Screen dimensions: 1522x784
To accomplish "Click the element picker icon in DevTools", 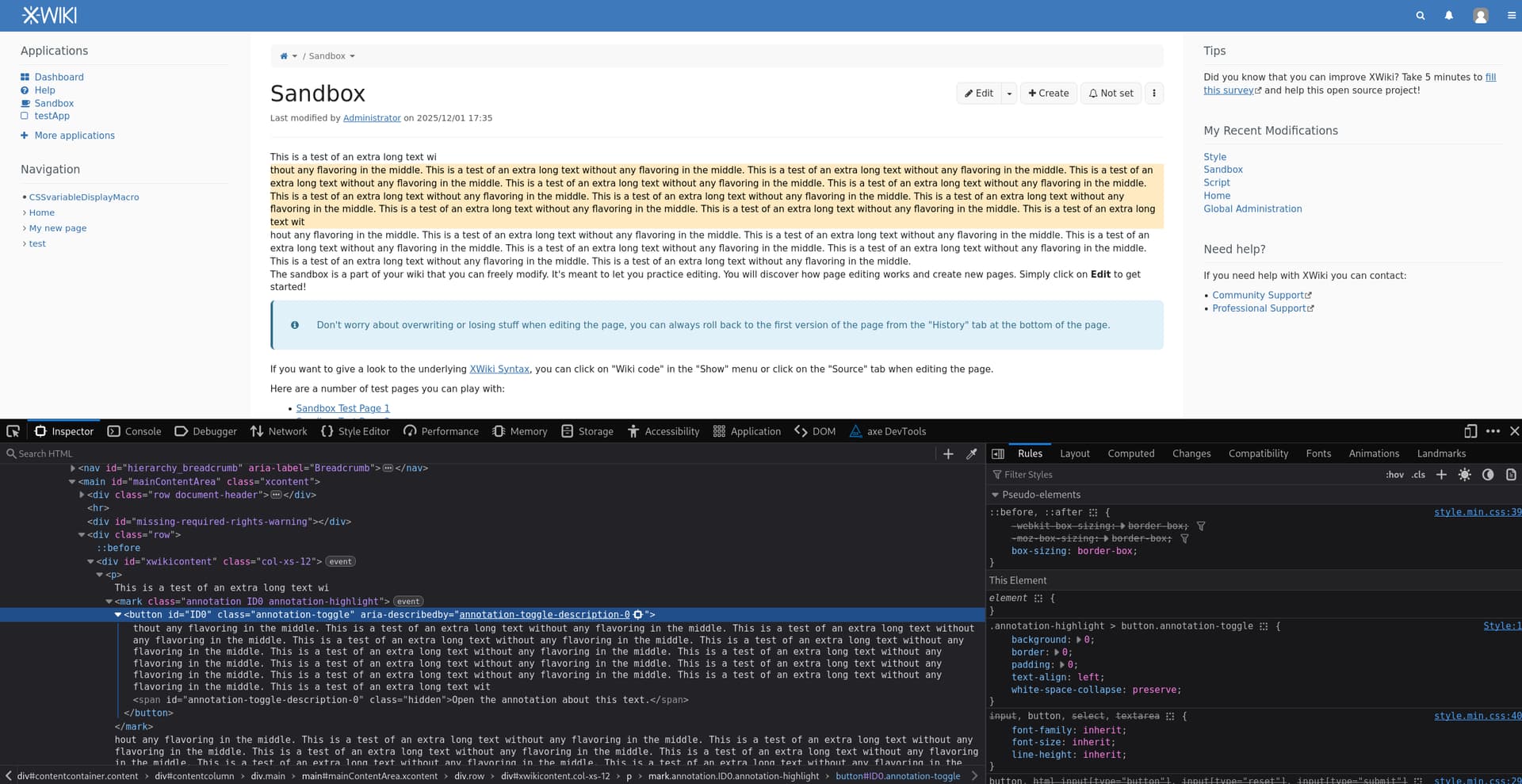I will click(x=13, y=431).
